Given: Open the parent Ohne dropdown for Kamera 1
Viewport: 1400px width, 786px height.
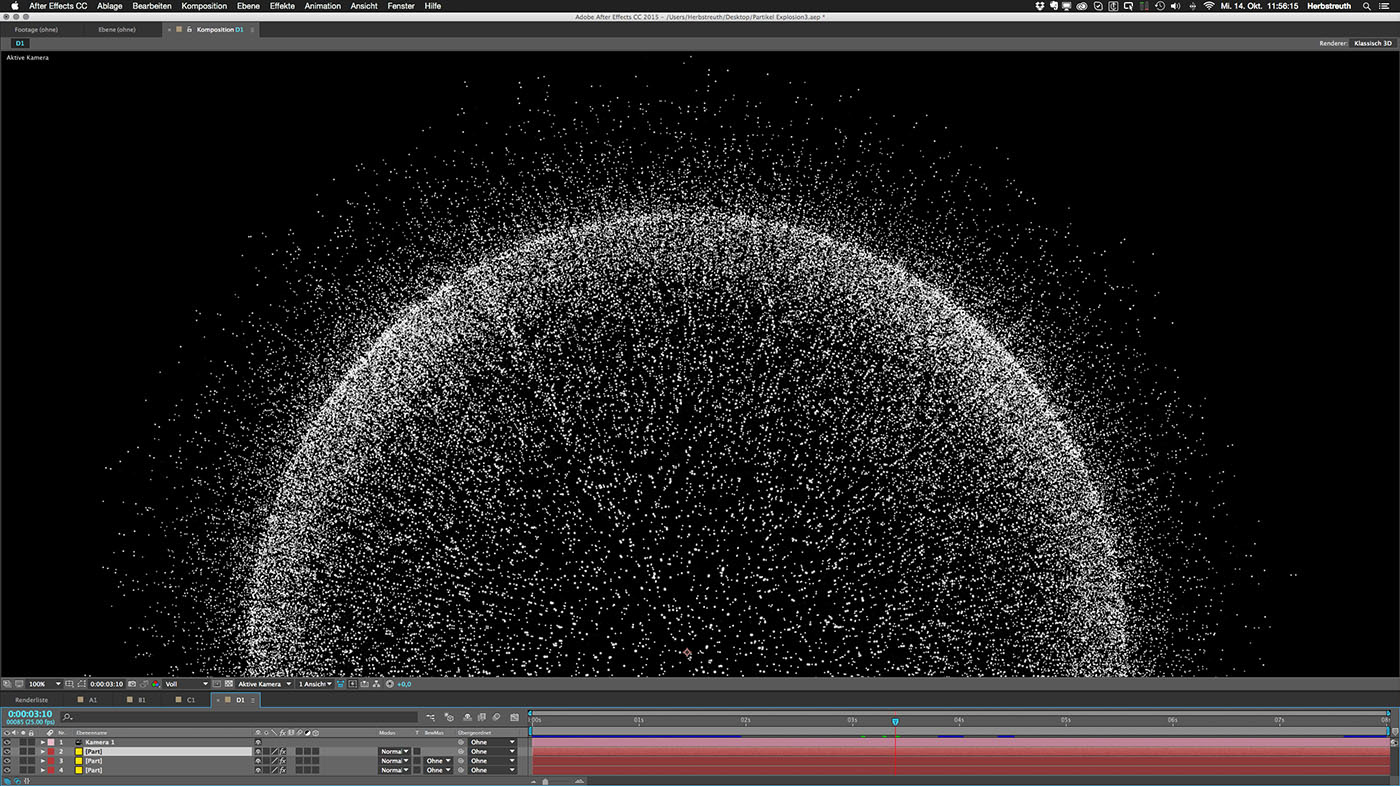Looking at the screenshot, I should [493, 742].
